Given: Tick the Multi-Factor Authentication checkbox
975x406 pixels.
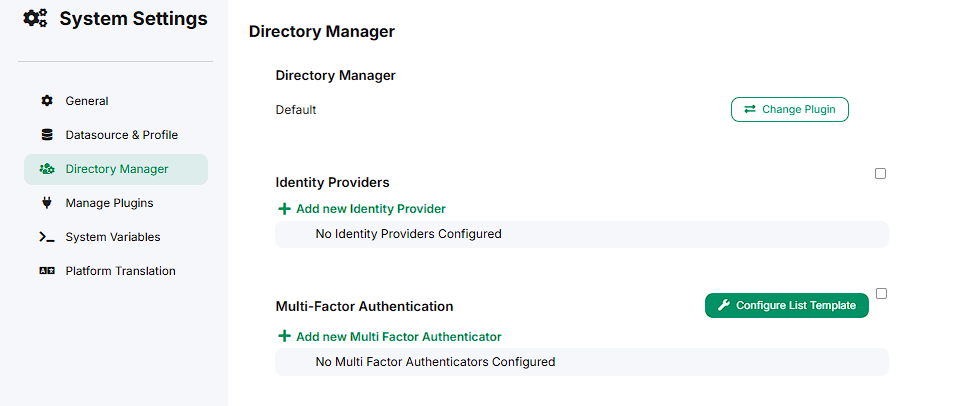Looking at the screenshot, I should click(881, 293).
